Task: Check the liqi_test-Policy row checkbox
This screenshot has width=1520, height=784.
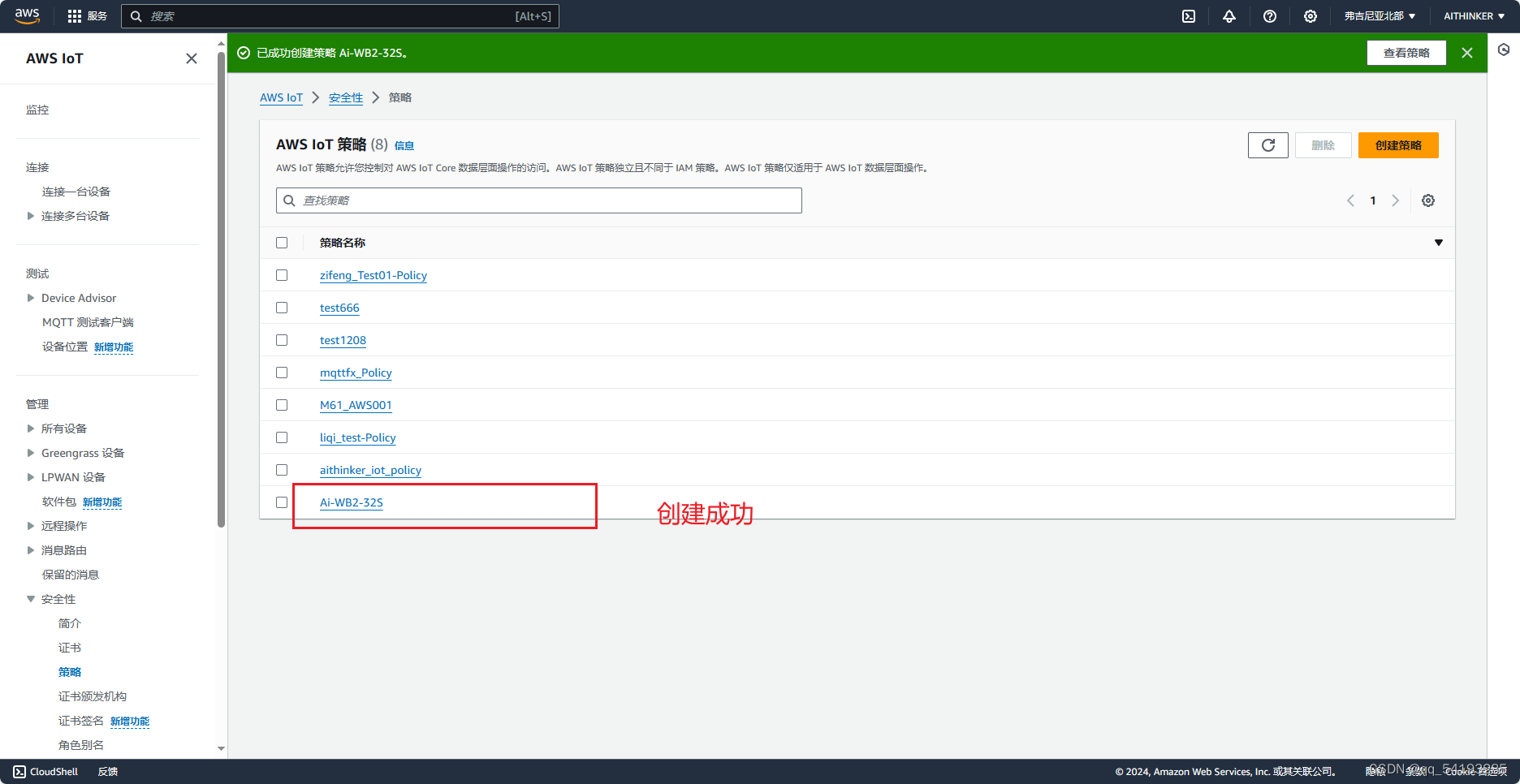Action: pos(282,437)
